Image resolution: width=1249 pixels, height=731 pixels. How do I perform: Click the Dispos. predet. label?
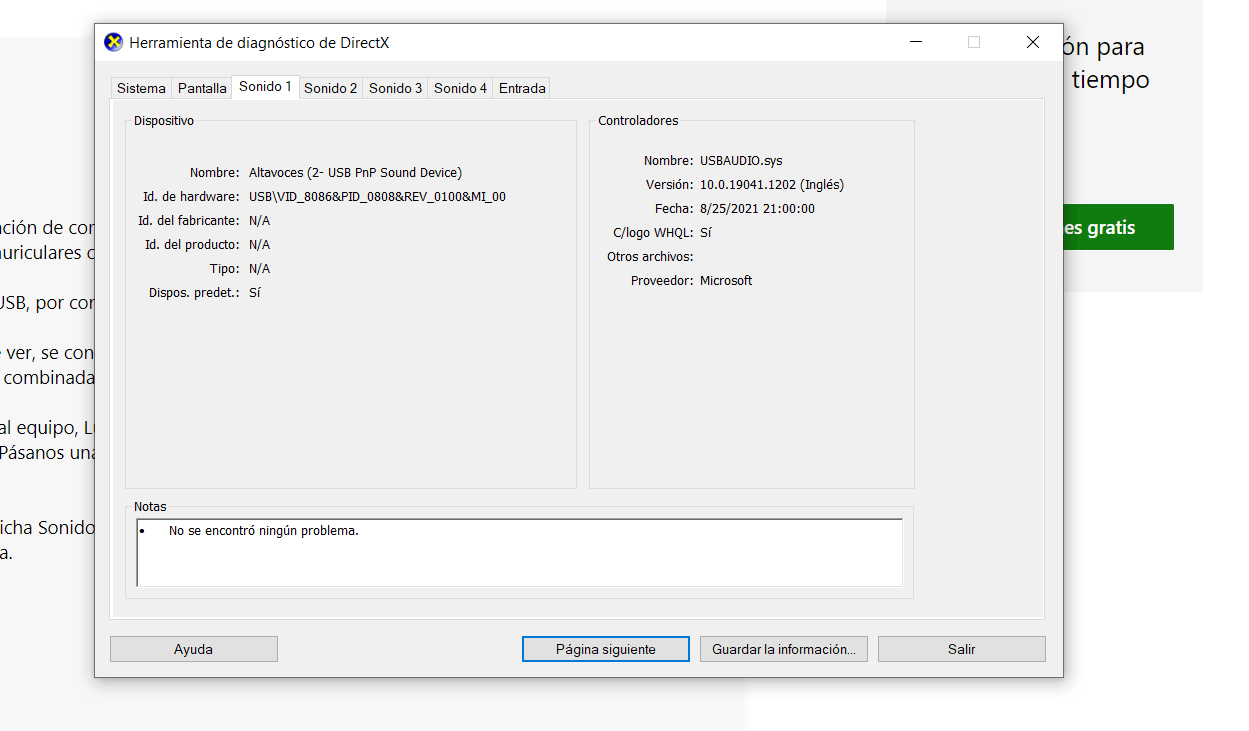point(194,292)
